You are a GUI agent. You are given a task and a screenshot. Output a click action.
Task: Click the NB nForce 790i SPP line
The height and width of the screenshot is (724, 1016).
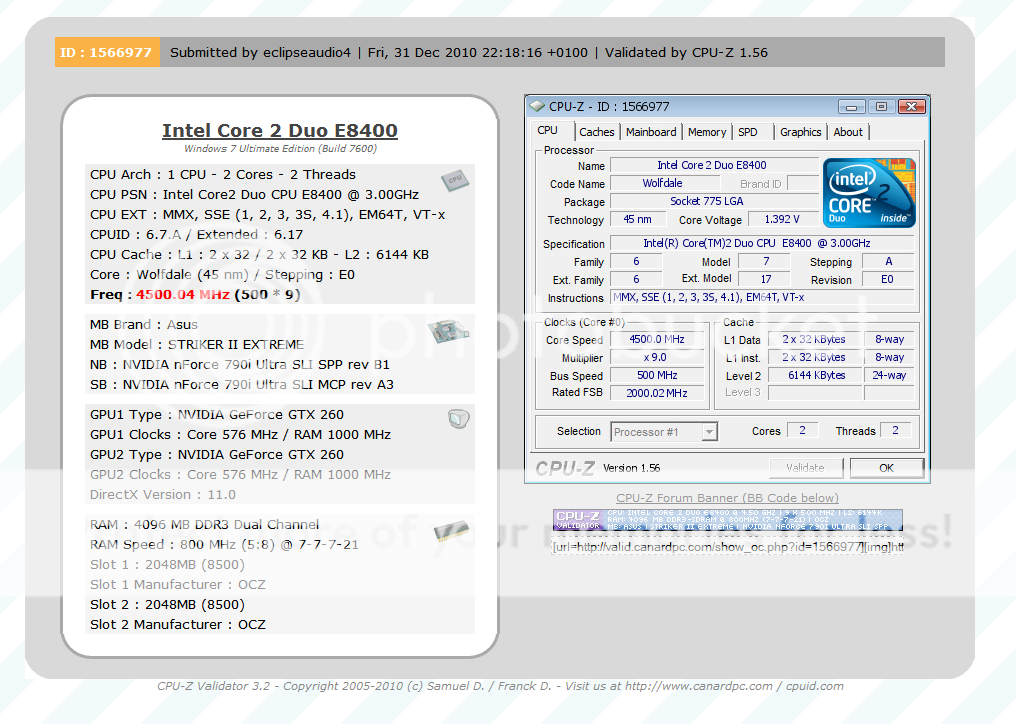tap(240, 365)
